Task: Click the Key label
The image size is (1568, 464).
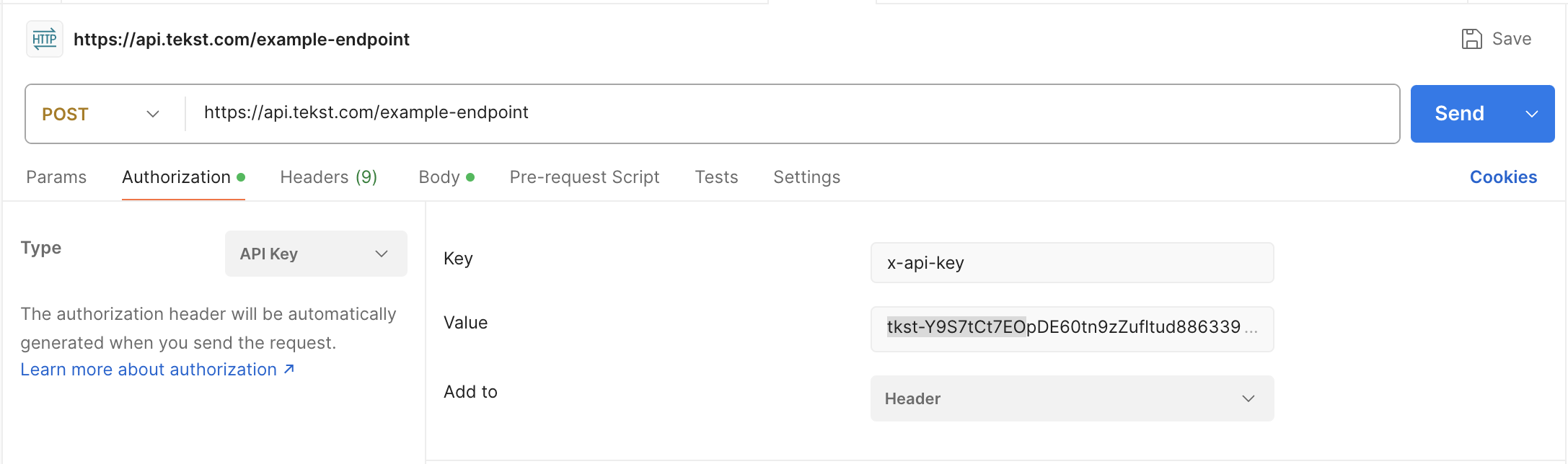Action: [458, 259]
